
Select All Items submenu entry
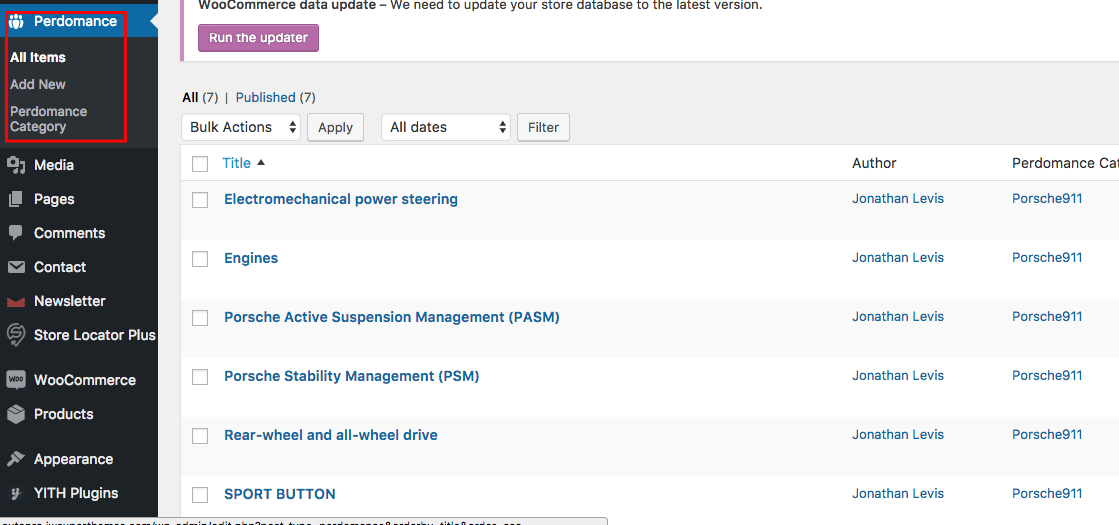pos(38,57)
